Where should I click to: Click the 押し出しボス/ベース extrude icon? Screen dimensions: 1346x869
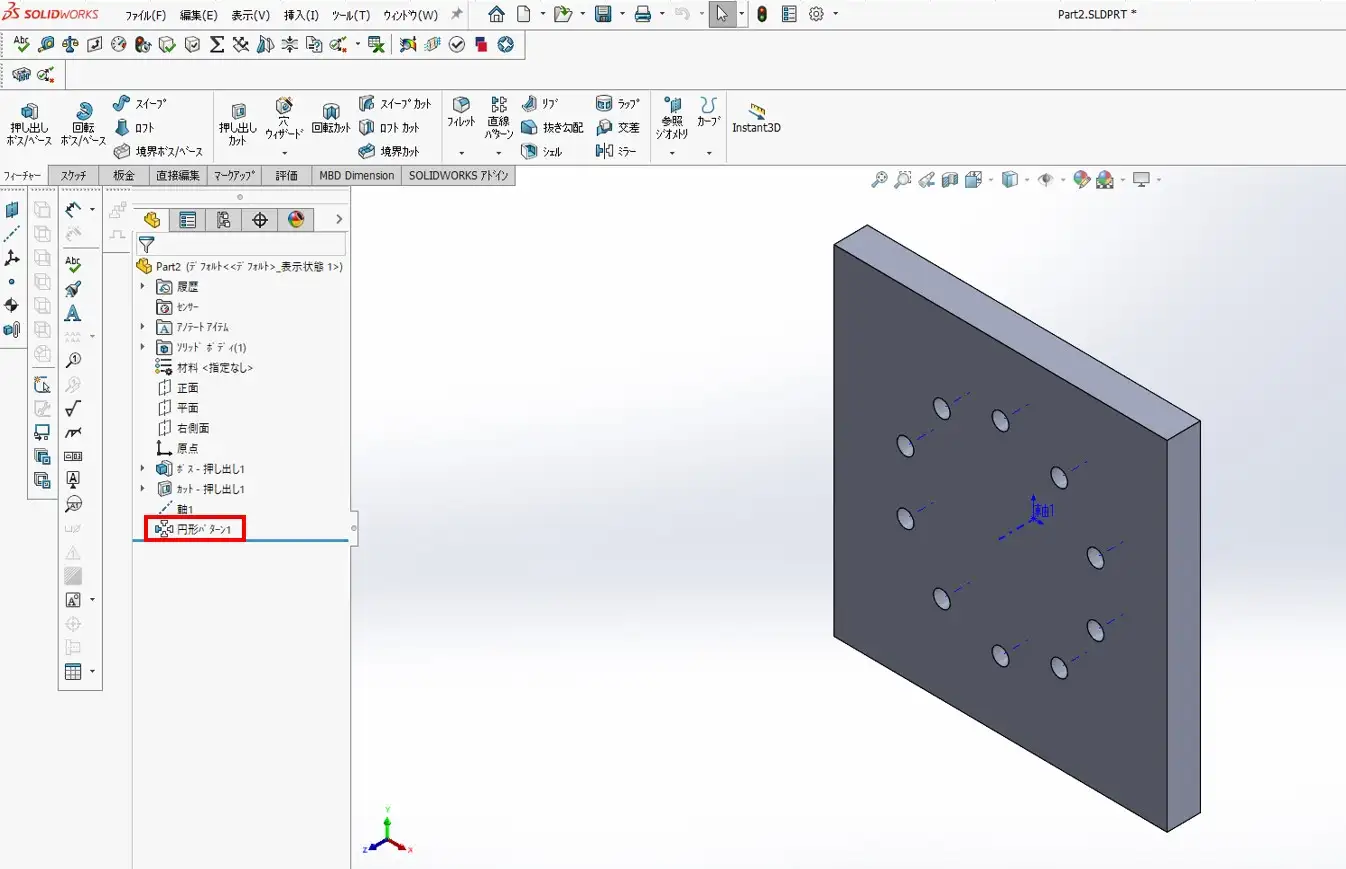29,112
